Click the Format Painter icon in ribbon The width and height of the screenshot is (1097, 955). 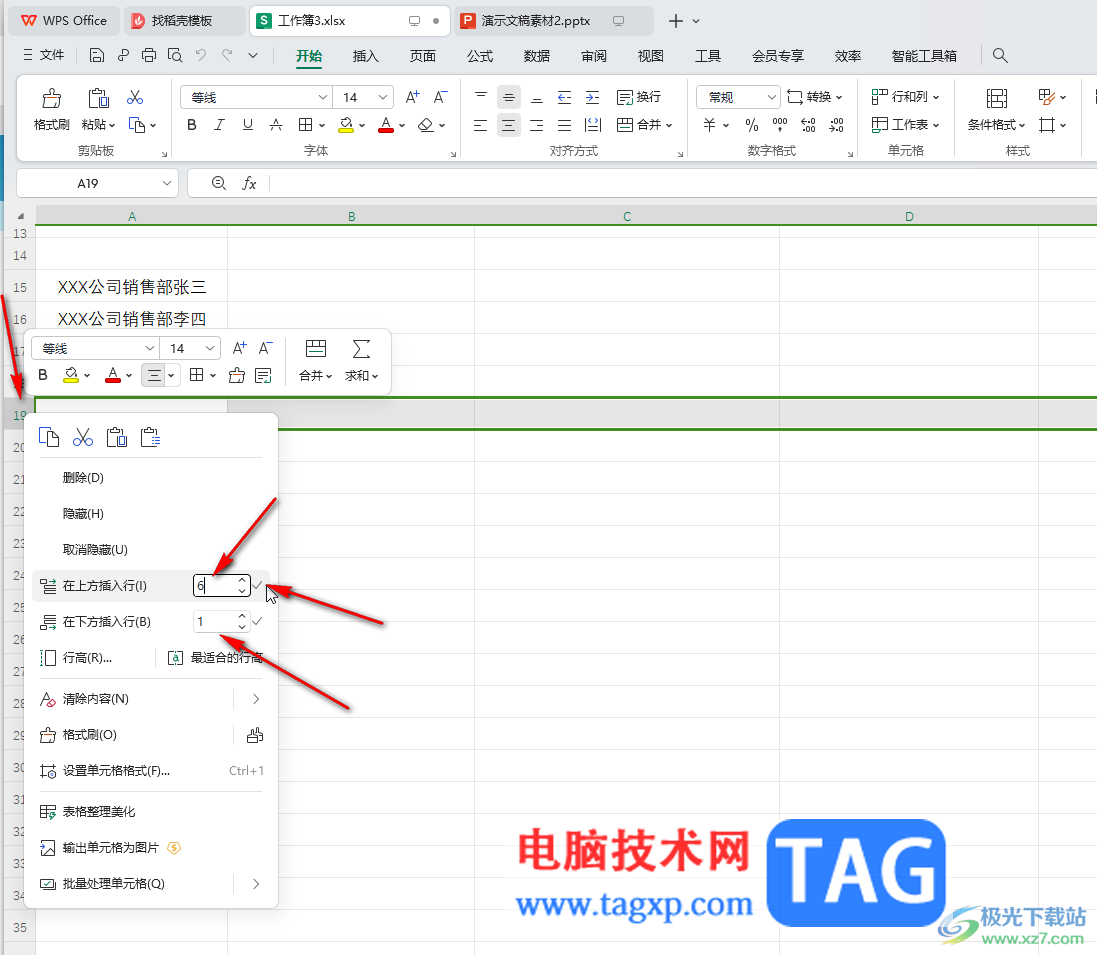(x=51, y=98)
